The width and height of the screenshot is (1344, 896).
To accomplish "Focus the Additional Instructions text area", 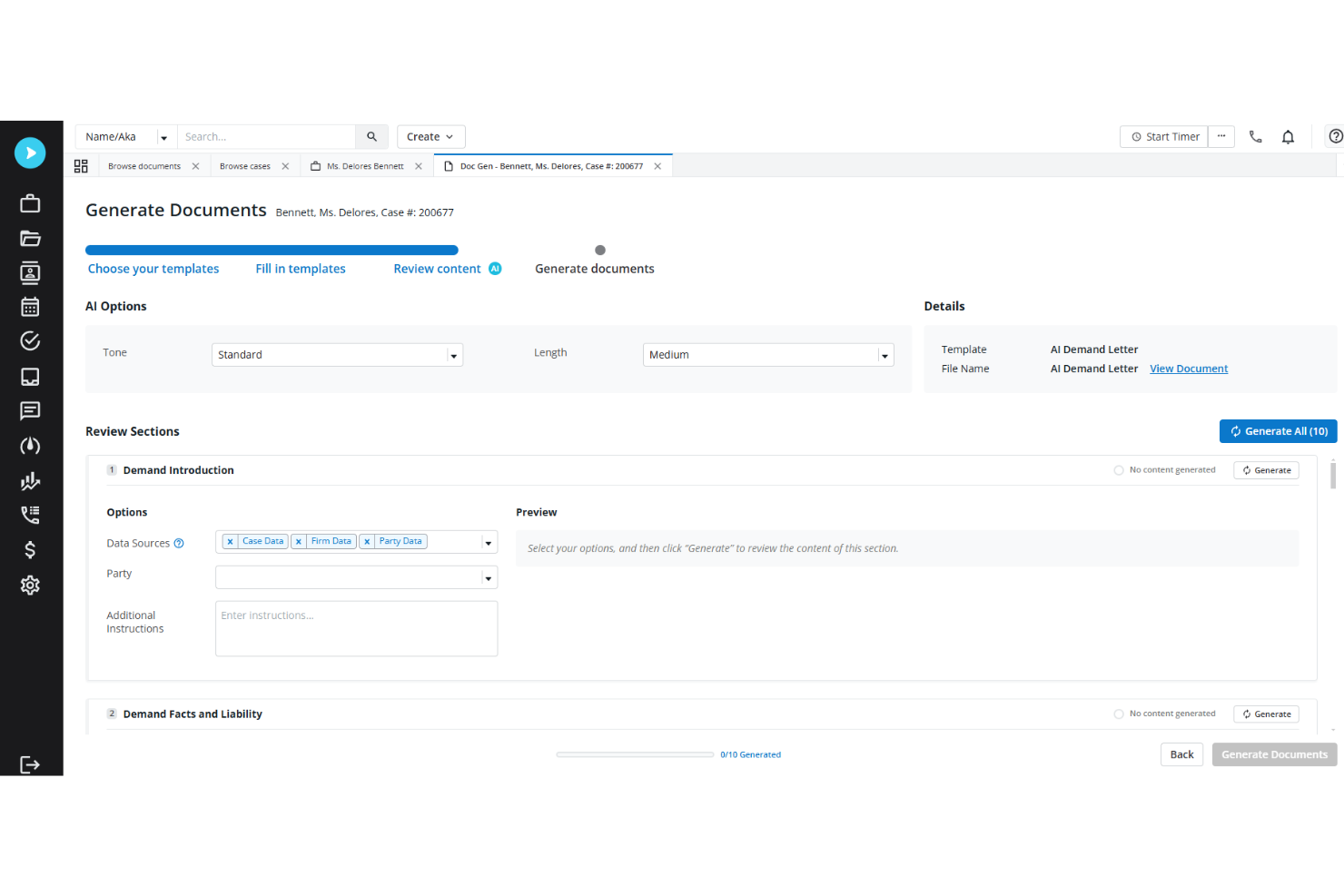I will pyautogui.click(x=356, y=628).
